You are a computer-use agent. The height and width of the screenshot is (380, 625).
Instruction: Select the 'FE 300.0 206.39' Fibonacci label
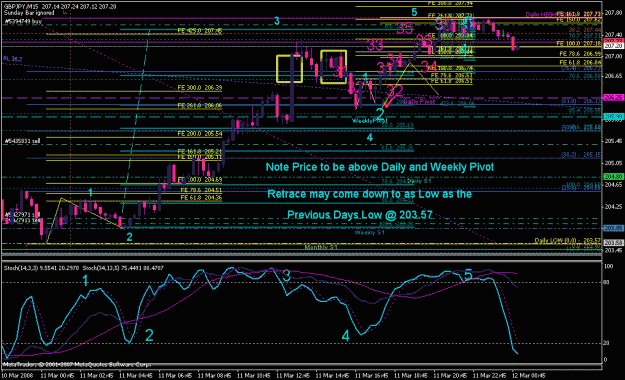[200, 87]
